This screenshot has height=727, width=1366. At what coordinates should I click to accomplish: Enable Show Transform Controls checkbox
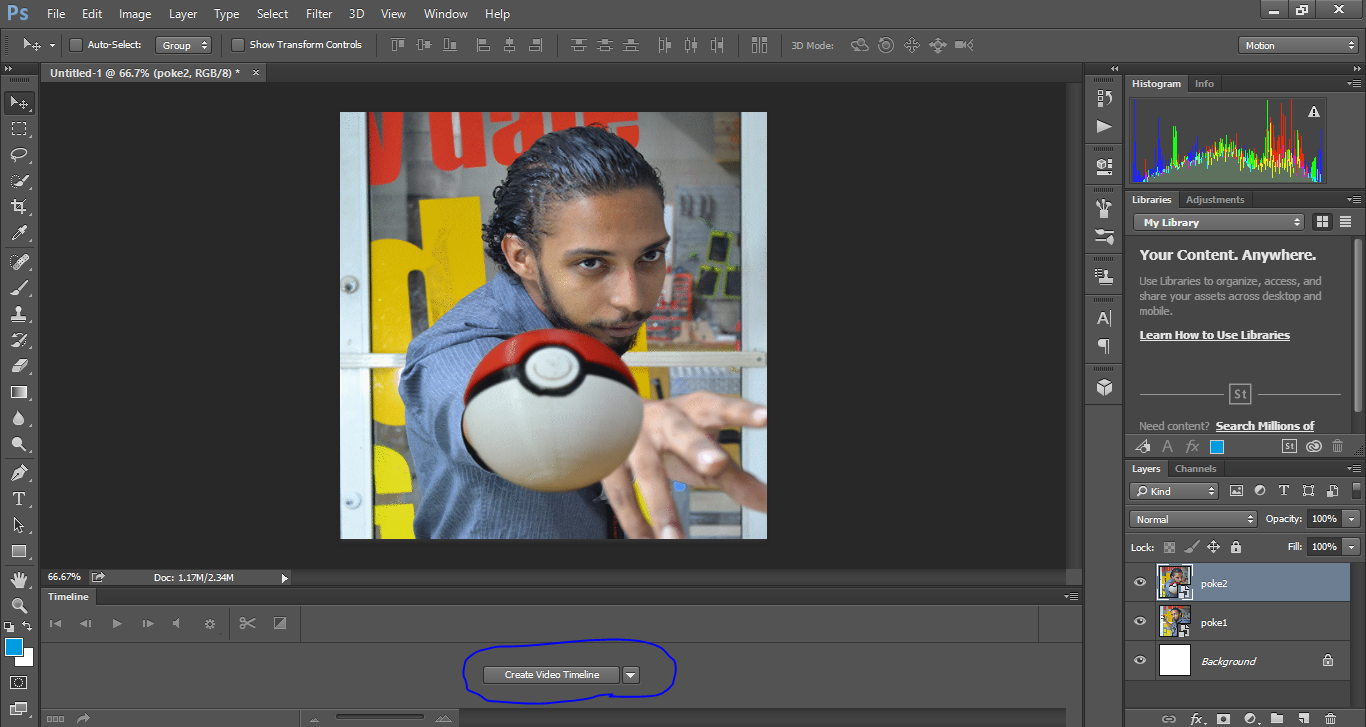[237, 45]
